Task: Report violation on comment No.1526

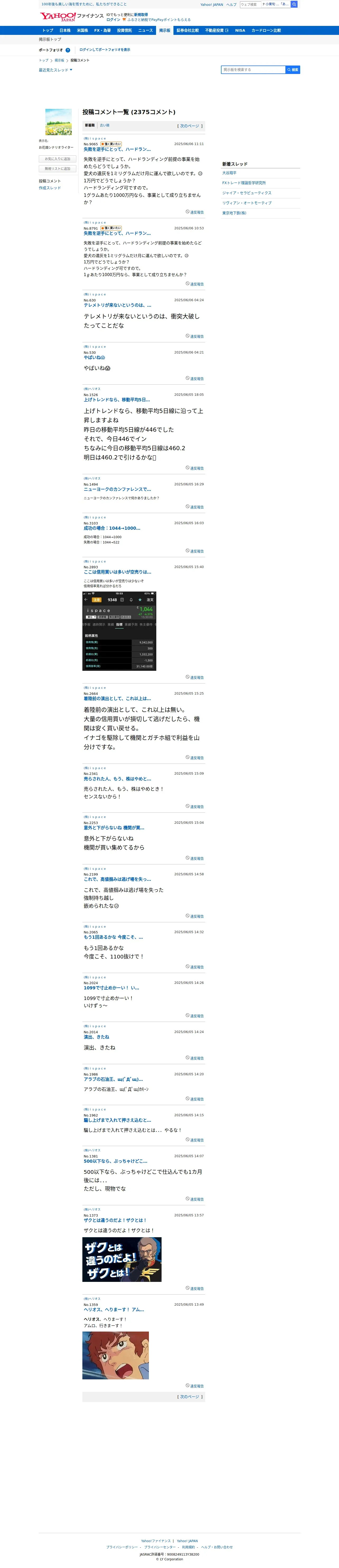Action: click(195, 468)
